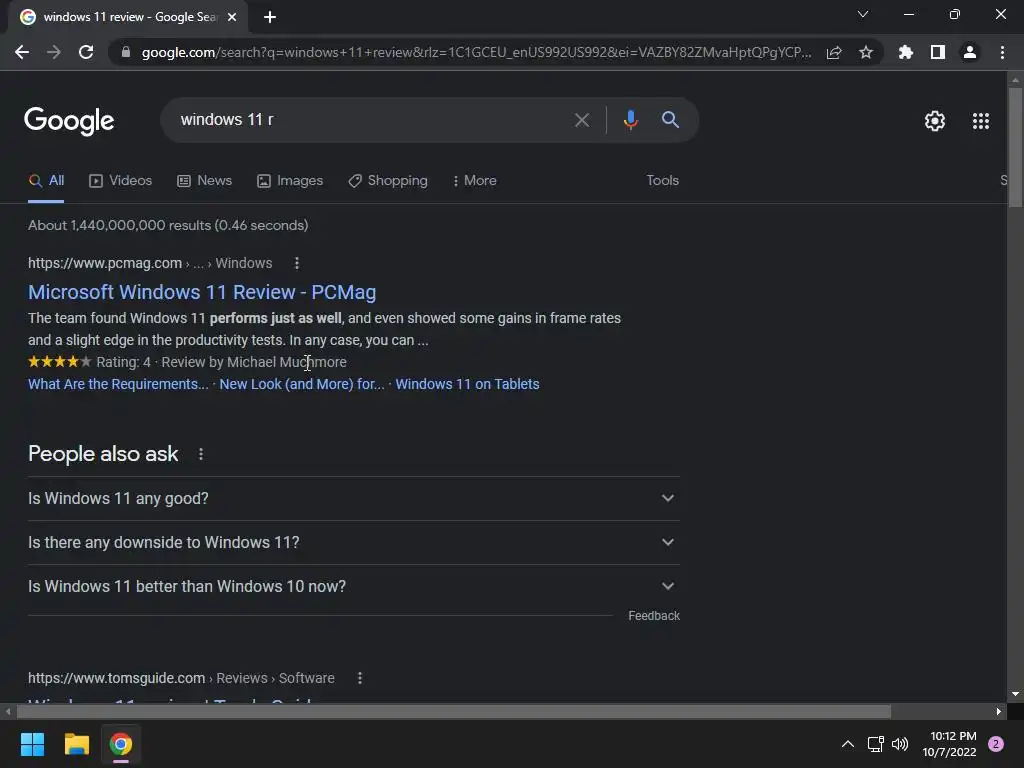Open New Look (and More) sitelink
The height and width of the screenshot is (768, 1024).
302,384
